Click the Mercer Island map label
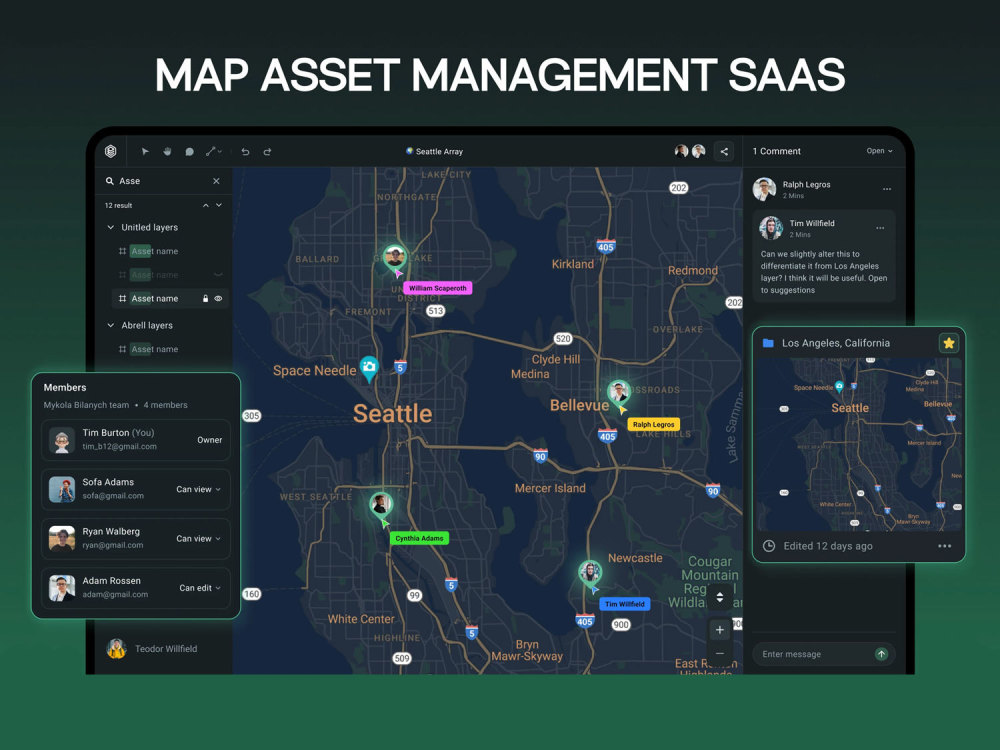The height and width of the screenshot is (750, 1000). (x=550, y=488)
